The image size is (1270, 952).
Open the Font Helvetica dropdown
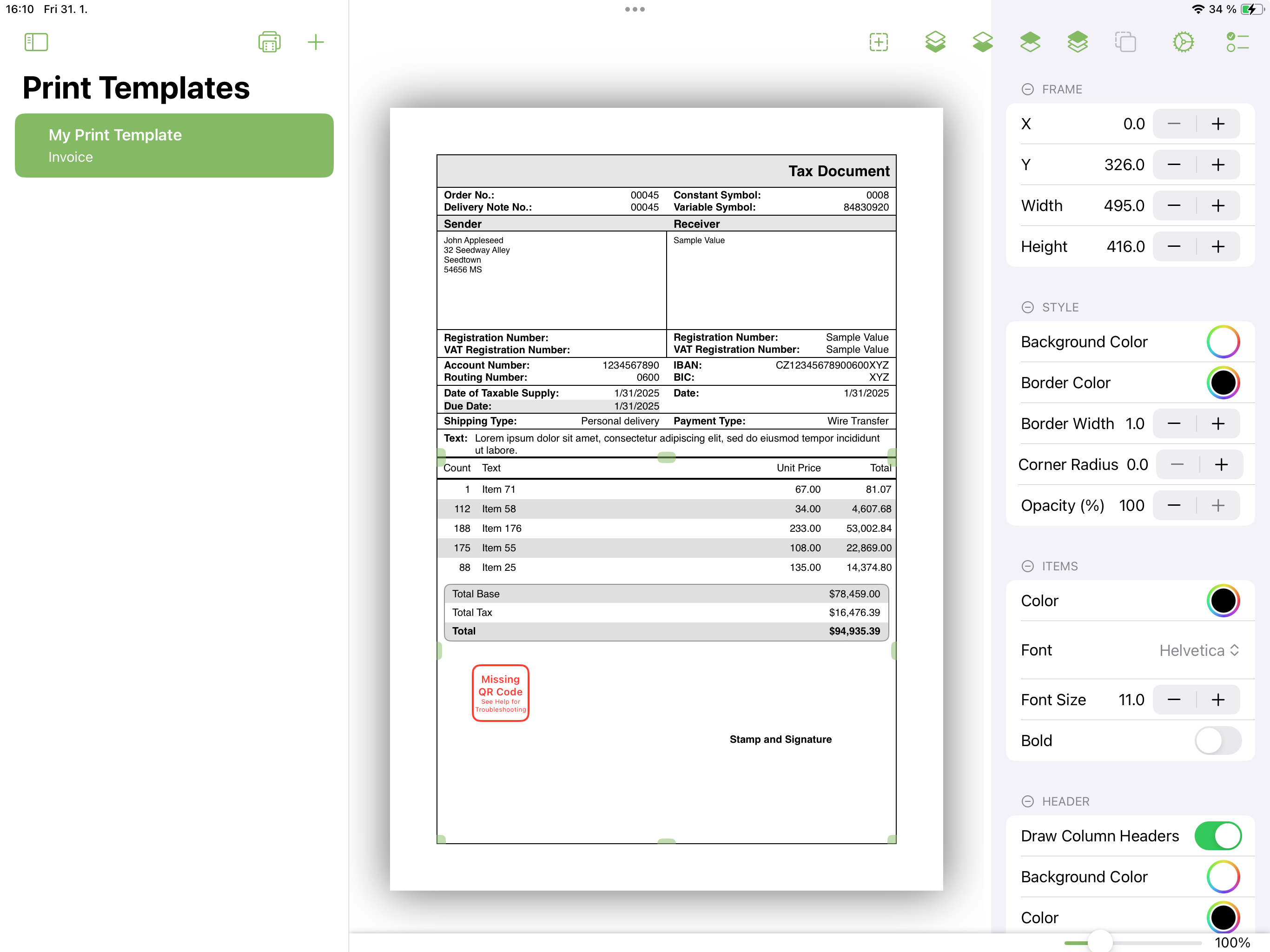coord(1199,651)
